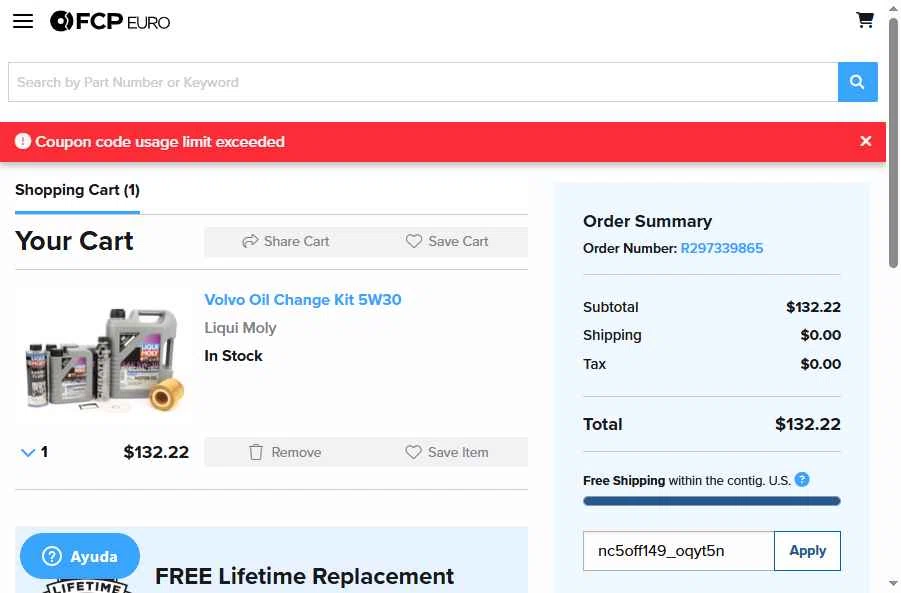The height and width of the screenshot is (593, 901).
Task: Save Item for later
Action: [x=447, y=452]
